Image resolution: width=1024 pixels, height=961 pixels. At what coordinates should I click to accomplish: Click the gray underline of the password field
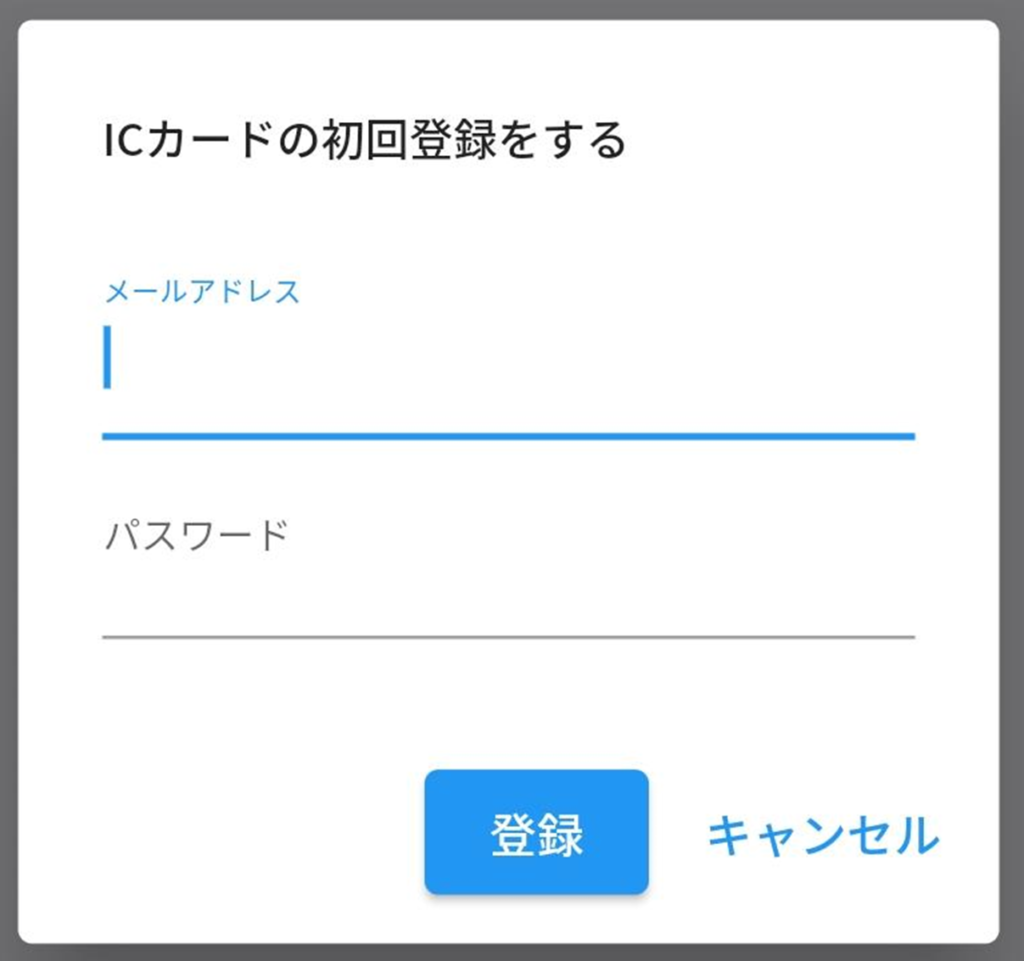coord(508,636)
